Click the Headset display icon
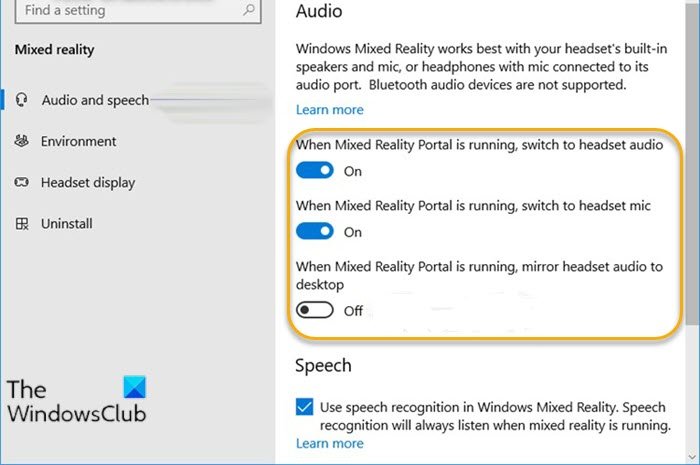700x465 pixels. (21, 182)
